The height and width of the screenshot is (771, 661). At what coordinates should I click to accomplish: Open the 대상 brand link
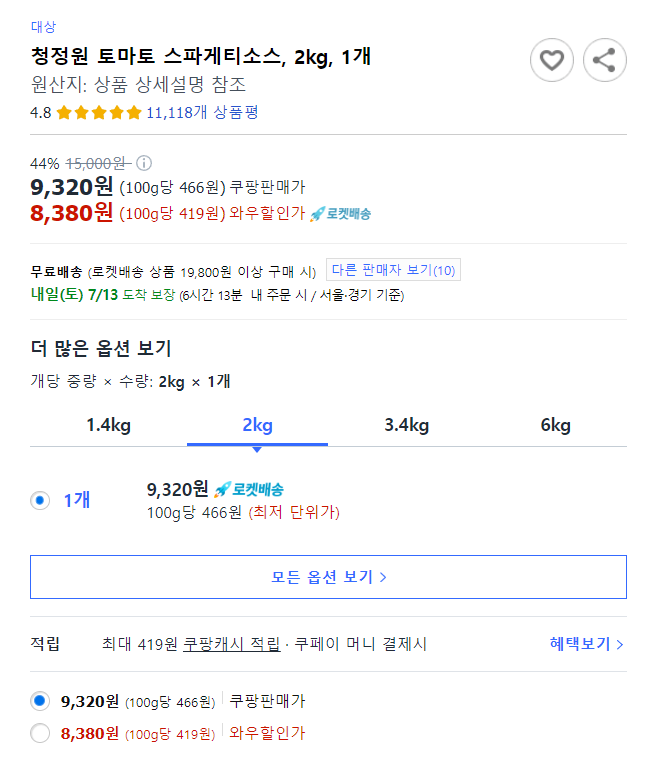tap(43, 27)
